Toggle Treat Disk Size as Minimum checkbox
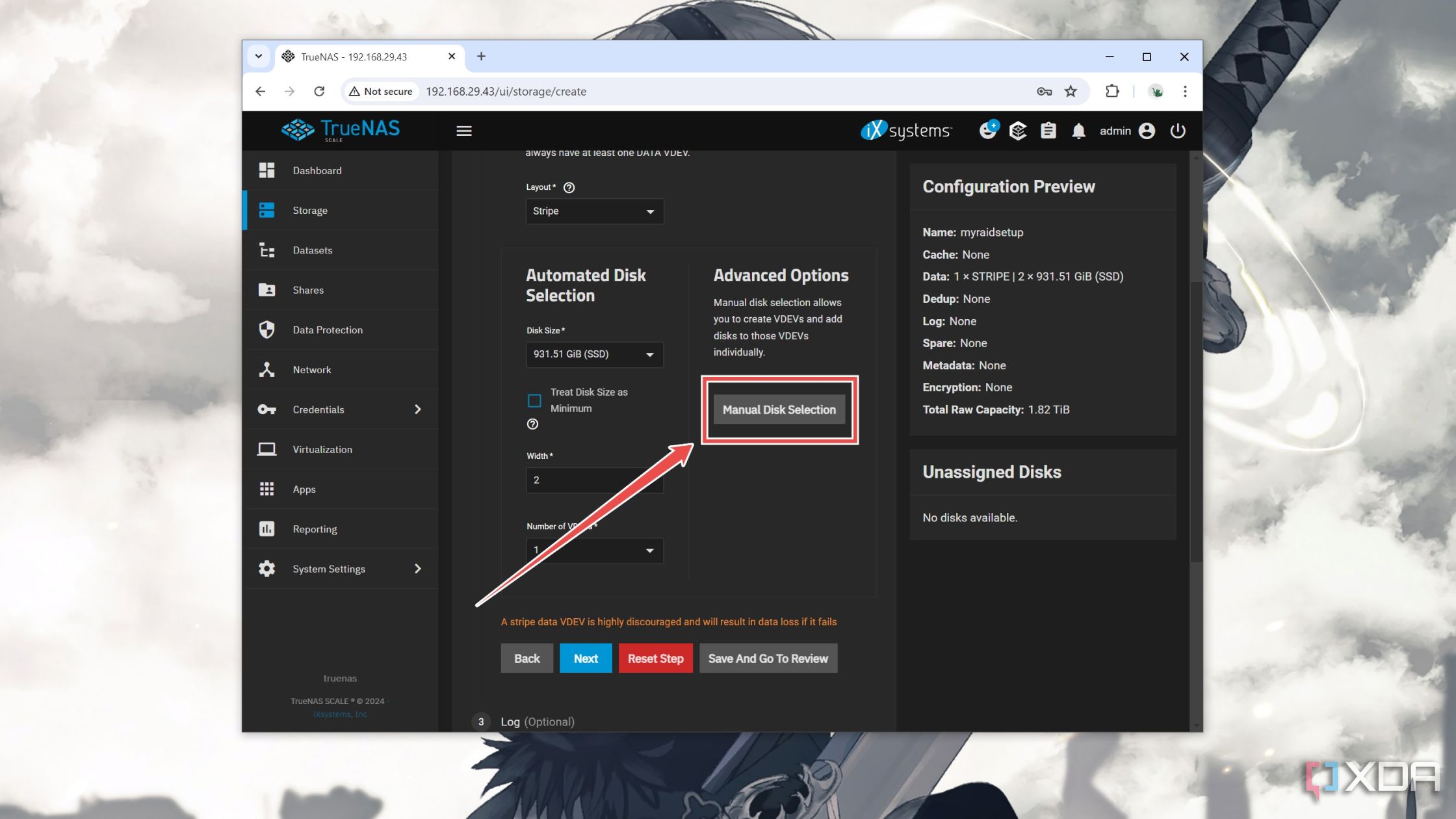The width and height of the screenshot is (1456, 819). point(534,400)
